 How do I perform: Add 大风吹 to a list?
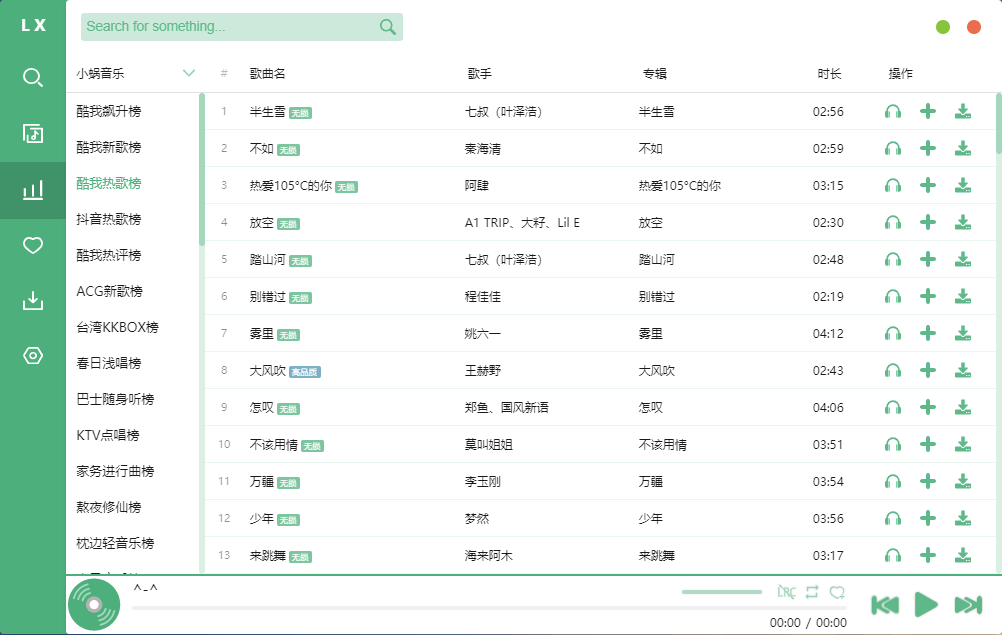click(928, 371)
